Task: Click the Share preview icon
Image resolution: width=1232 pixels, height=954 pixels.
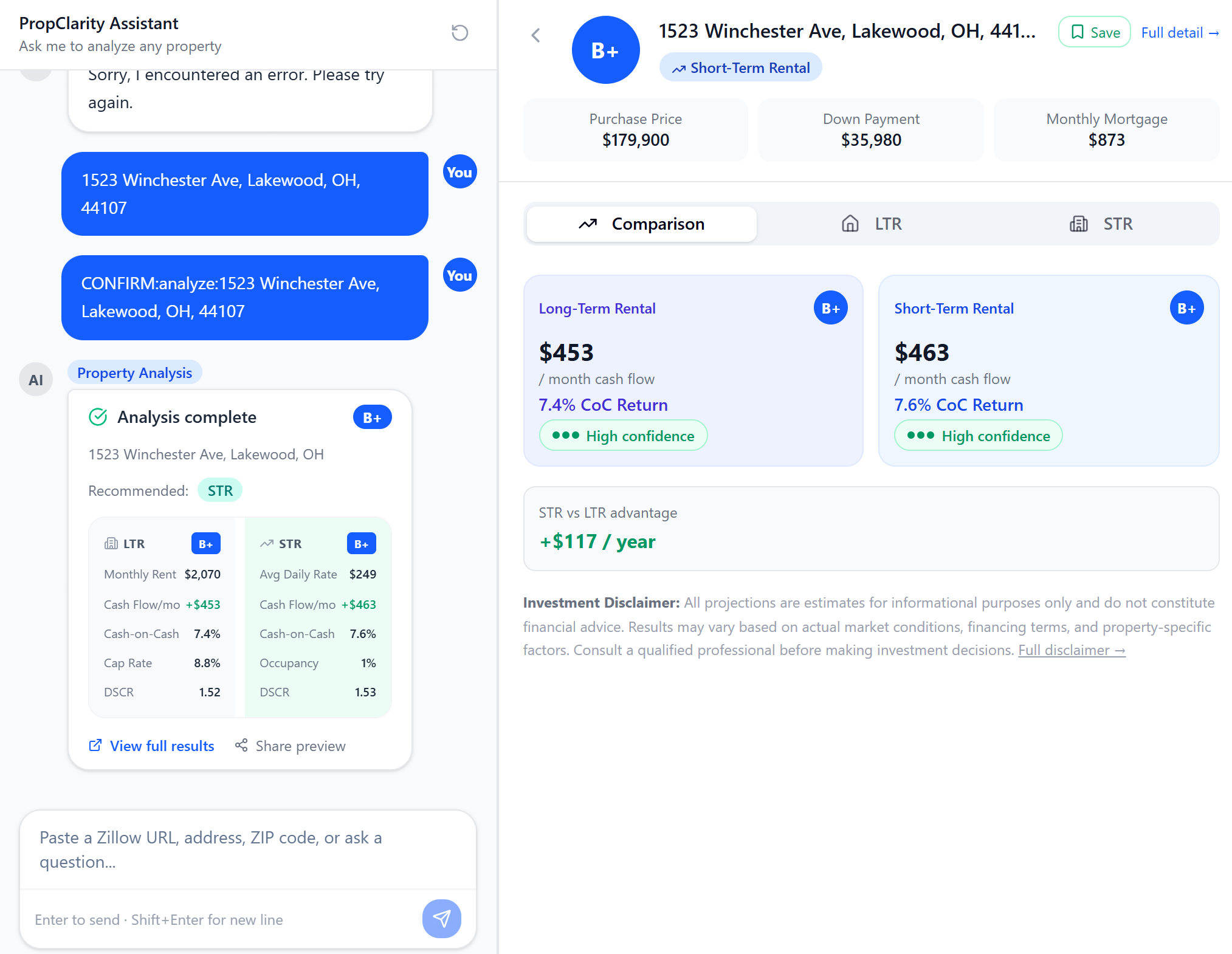Action: click(x=241, y=746)
